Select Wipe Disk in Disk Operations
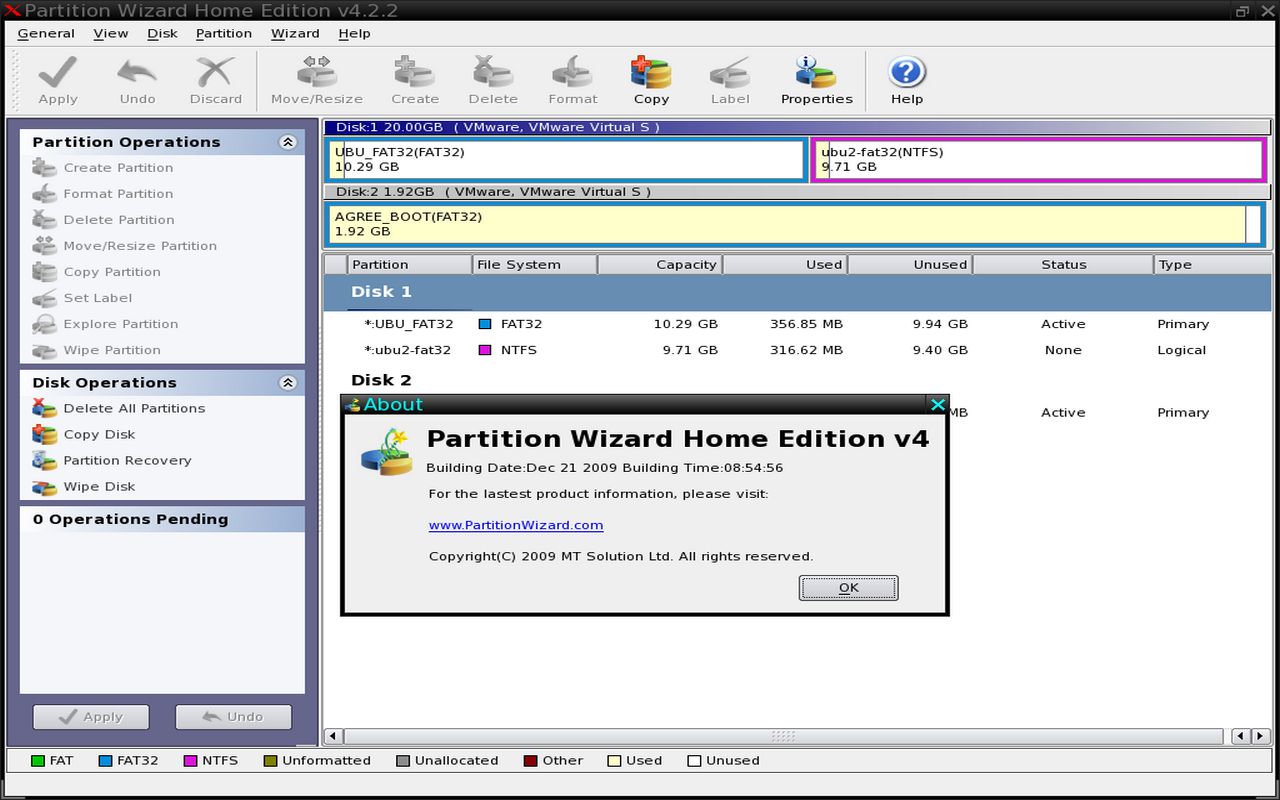This screenshot has height=800, width=1280. pos(99,486)
